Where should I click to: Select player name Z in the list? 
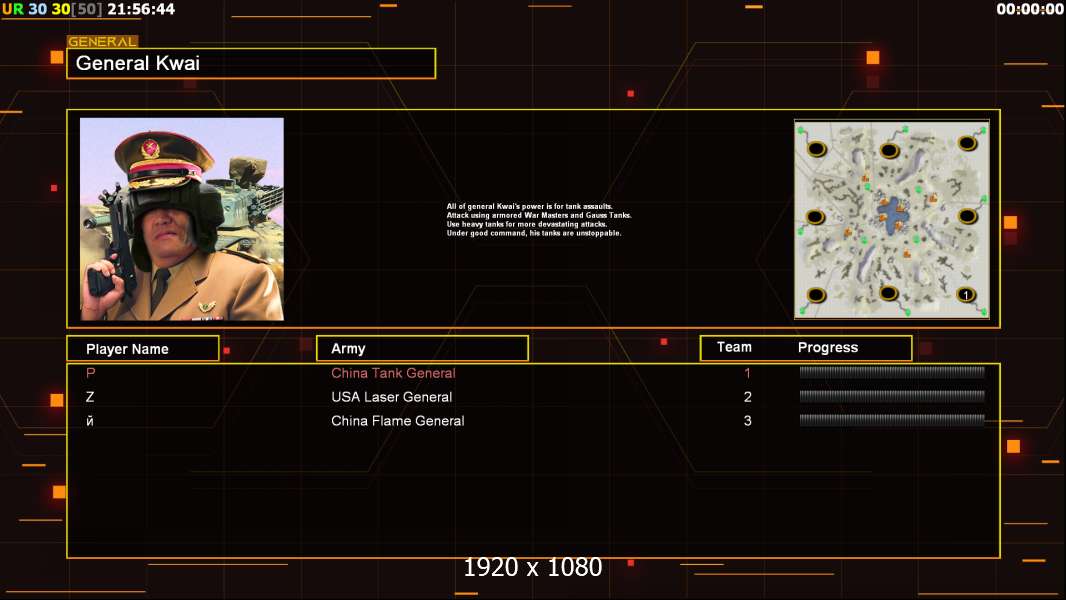[90, 397]
